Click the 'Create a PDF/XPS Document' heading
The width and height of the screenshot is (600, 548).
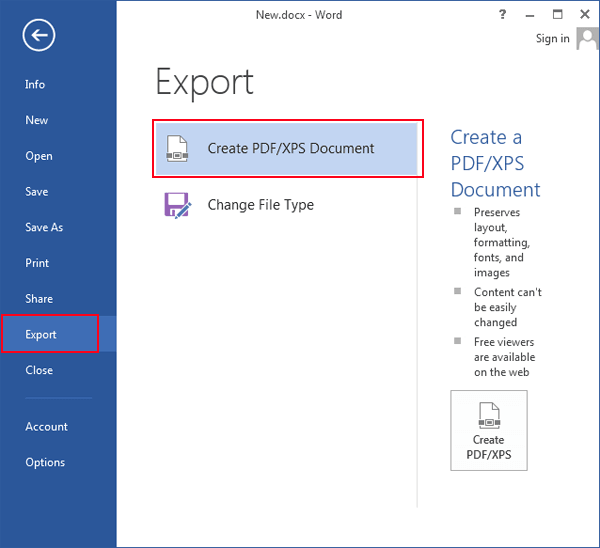click(495, 163)
